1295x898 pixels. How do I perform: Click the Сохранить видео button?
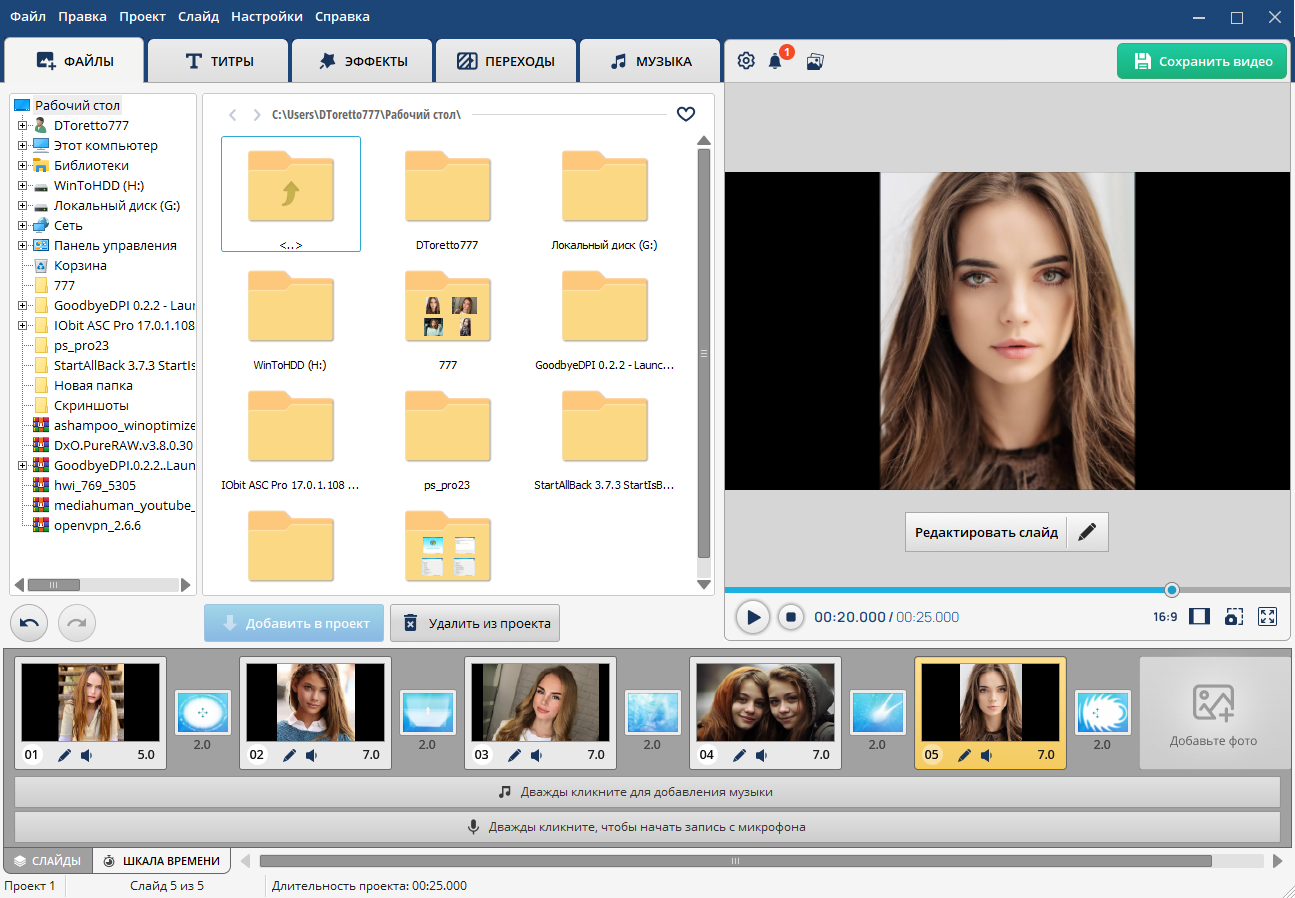pyautogui.click(x=1201, y=60)
